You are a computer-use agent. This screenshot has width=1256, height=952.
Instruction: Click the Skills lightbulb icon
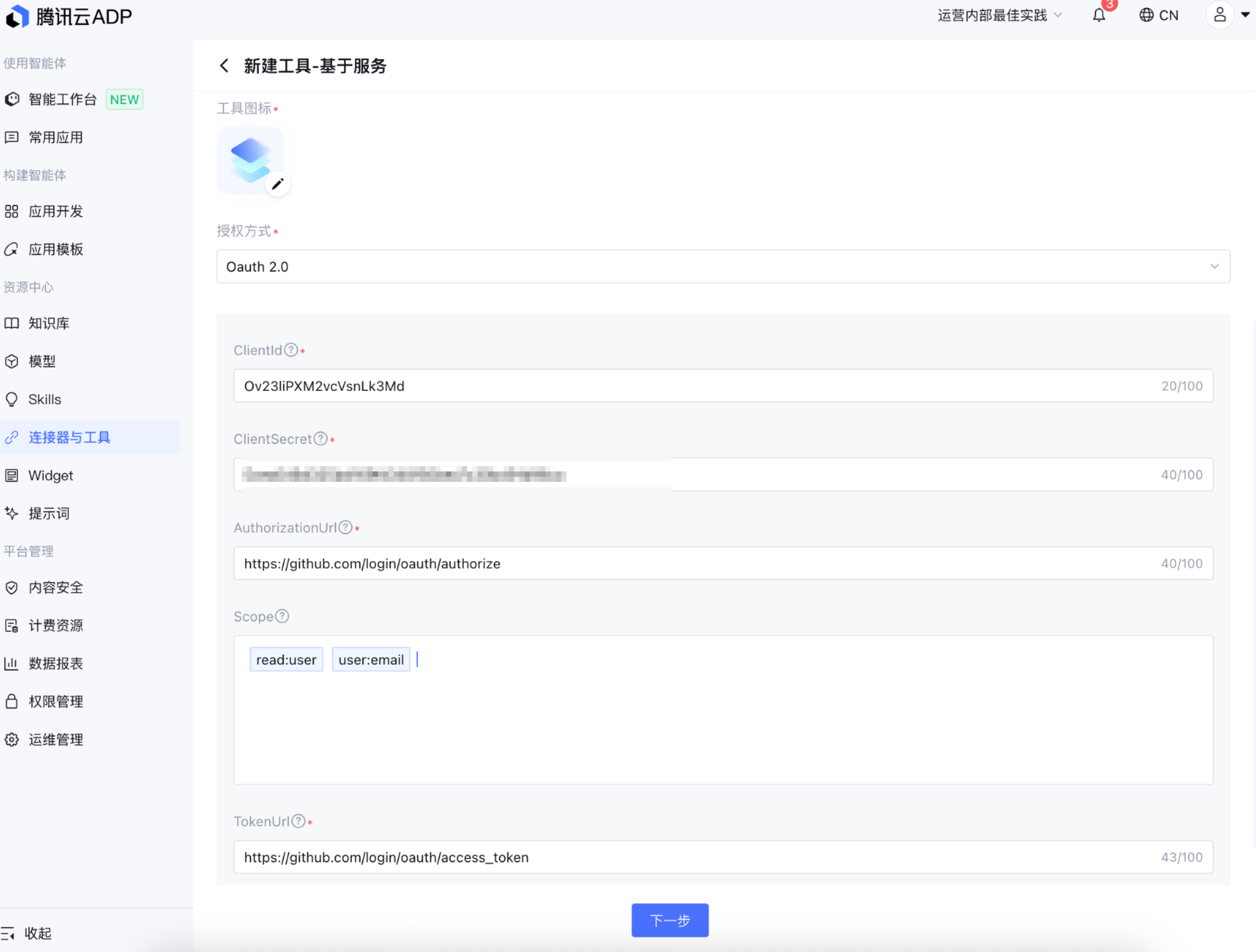(x=12, y=399)
